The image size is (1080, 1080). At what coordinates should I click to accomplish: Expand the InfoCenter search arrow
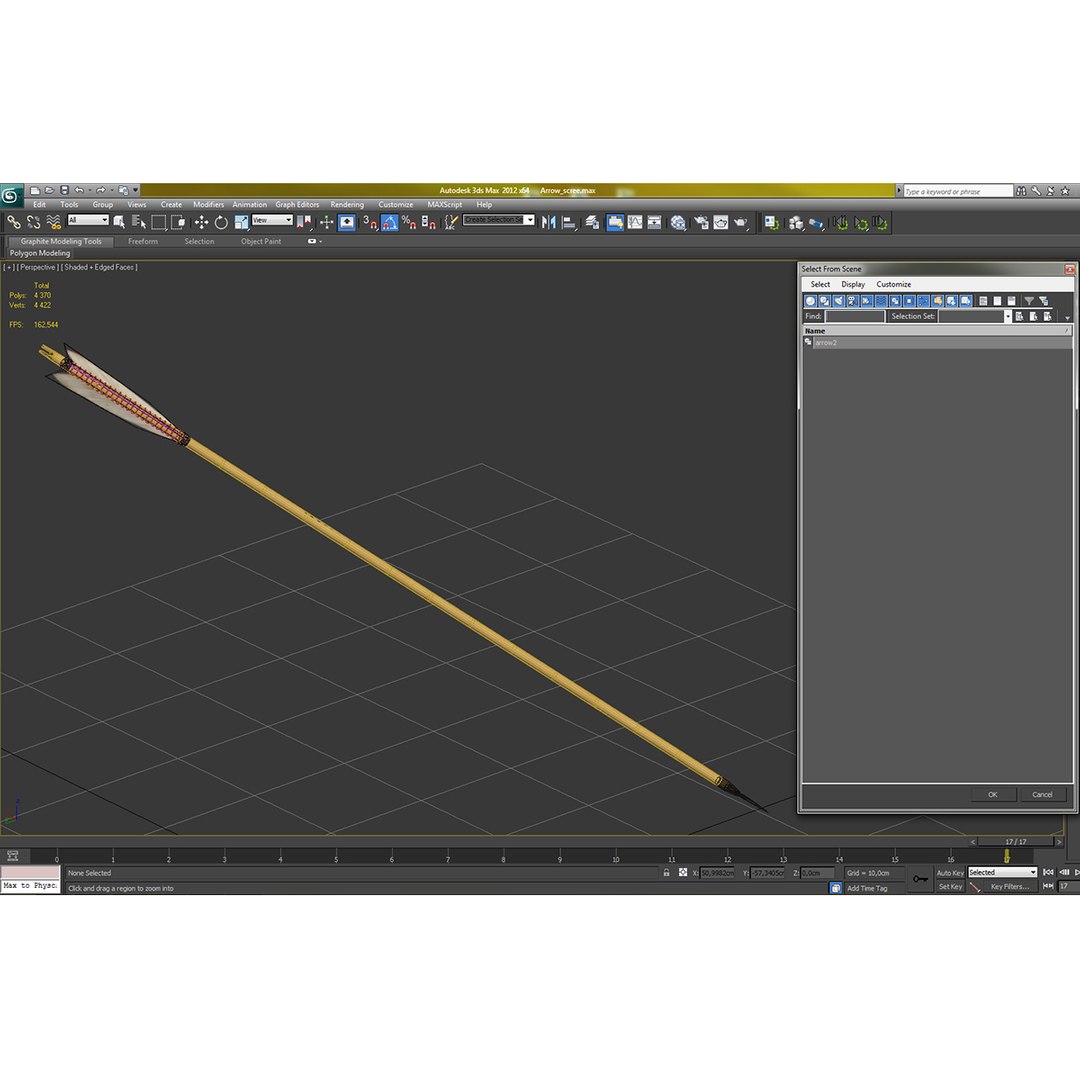pos(899,191)
